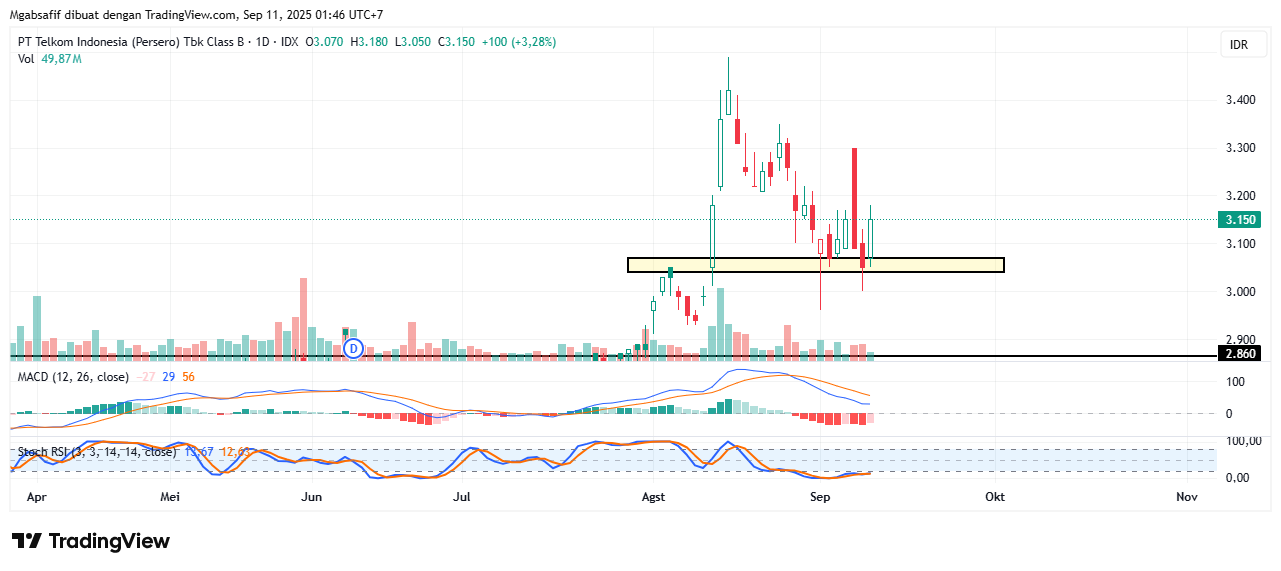Click the high value H3.180

369,42
